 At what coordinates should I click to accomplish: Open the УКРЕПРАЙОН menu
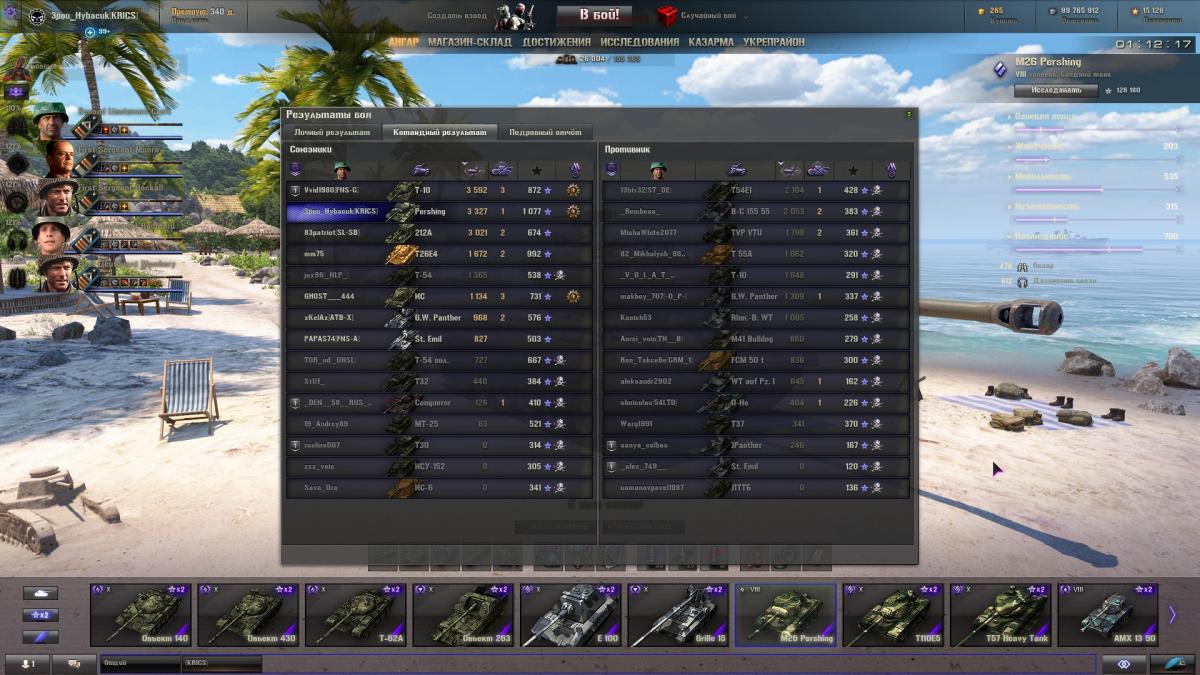coord(774,43)
